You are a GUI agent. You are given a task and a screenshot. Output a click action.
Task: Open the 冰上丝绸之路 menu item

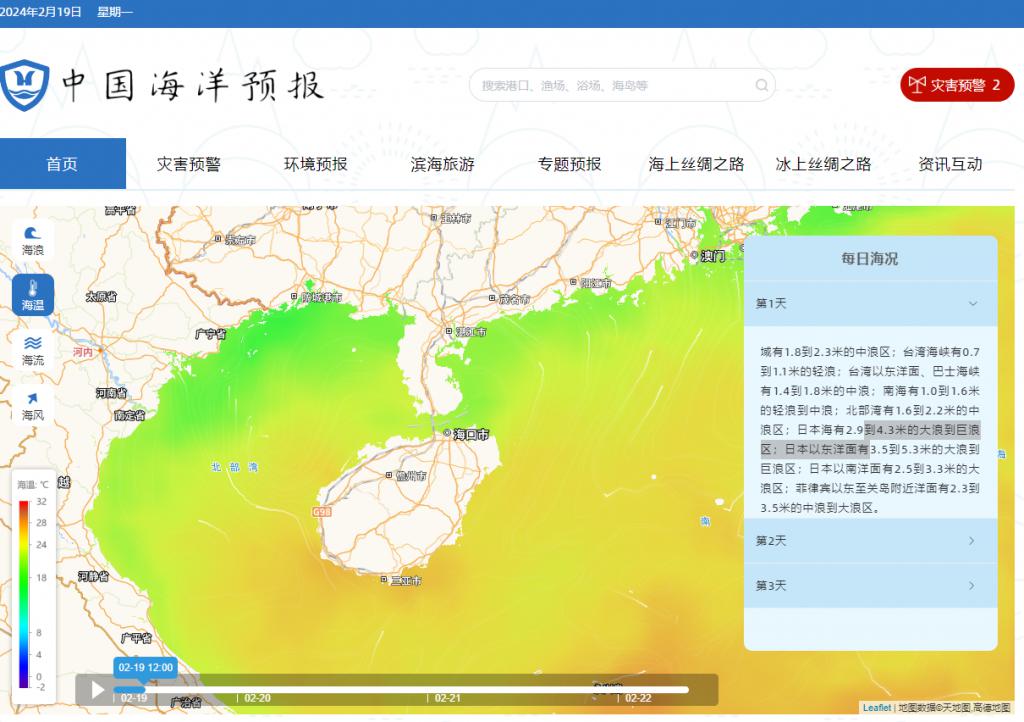pos(823,164)
